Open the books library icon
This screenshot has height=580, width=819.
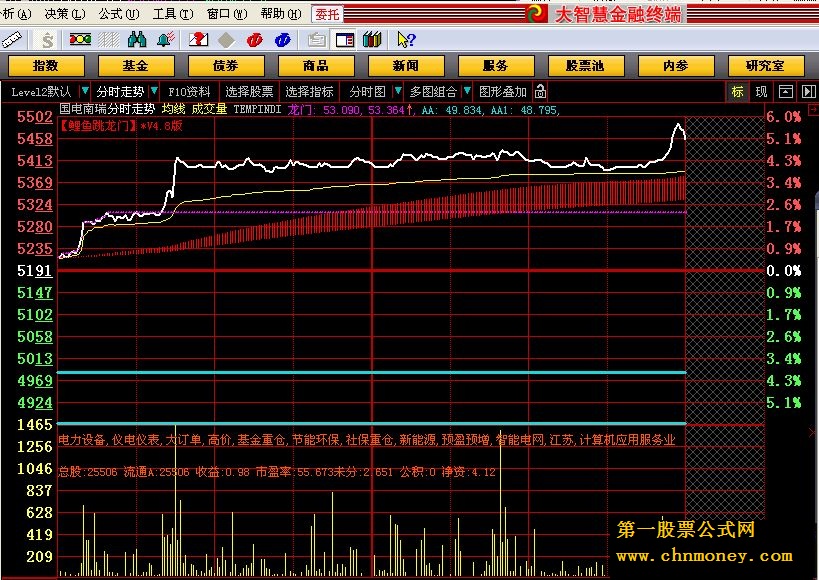click(372, 39)
